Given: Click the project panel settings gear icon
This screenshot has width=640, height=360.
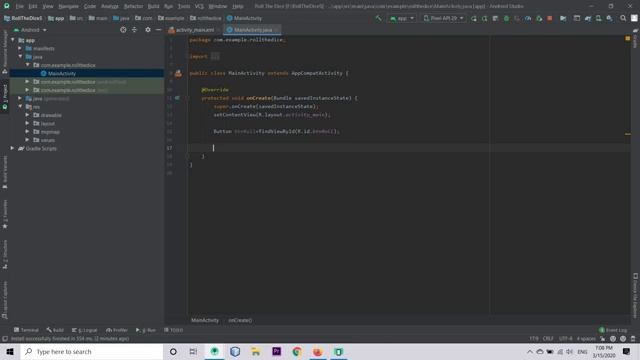Looking at the screenshot, I should coord(148,30).
